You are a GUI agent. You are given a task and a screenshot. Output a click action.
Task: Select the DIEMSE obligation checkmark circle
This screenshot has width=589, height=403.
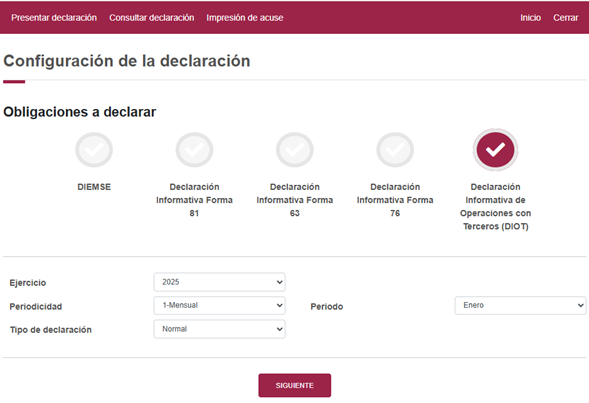point(94,150)
